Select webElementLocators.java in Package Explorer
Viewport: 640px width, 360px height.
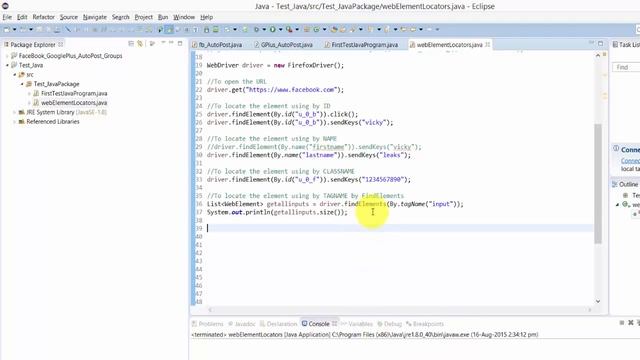tap(74, 103)
